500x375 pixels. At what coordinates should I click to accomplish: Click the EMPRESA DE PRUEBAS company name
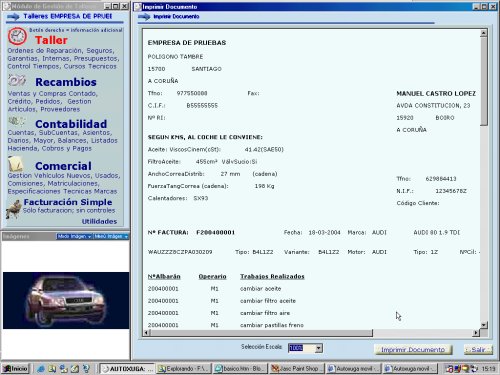(x=187, y=43)
